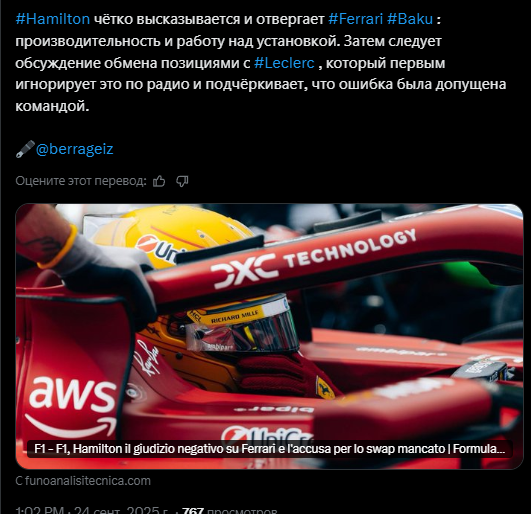Click the DXC Technology logo in photo
The height and width of the screenshot is (514, 531).
(313, 258)
